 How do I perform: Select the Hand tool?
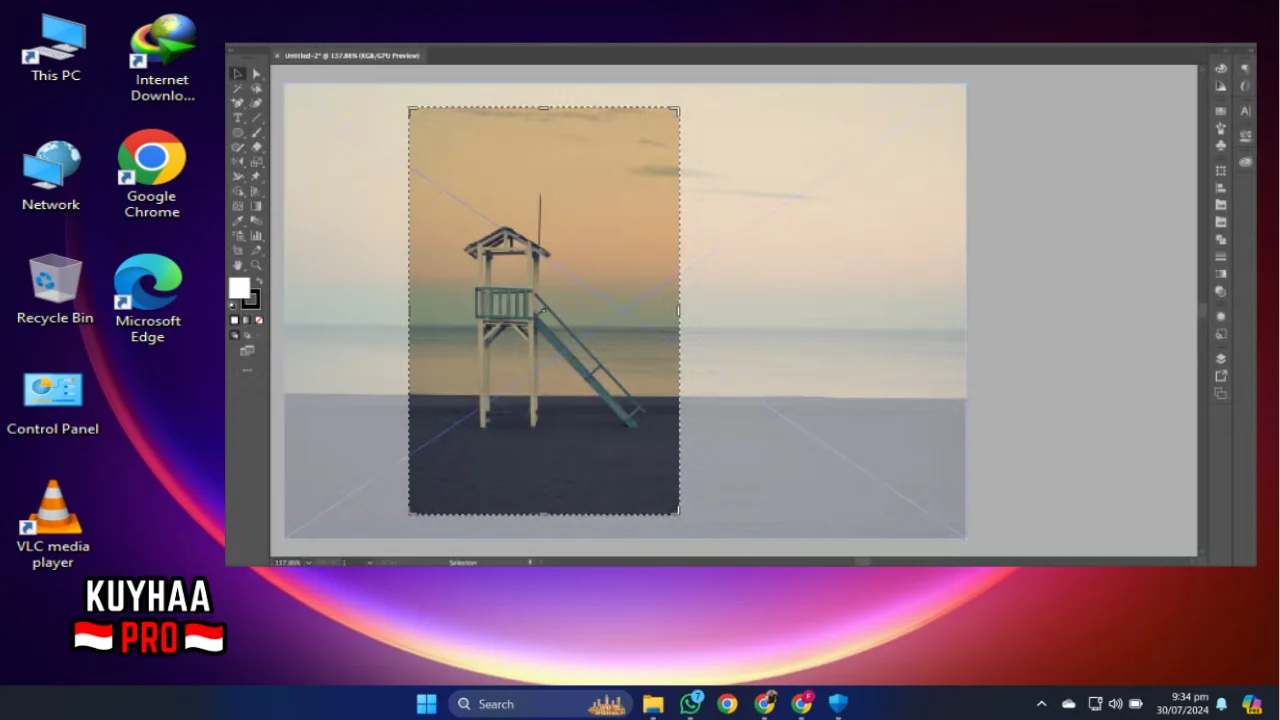(x=237, y=265)
